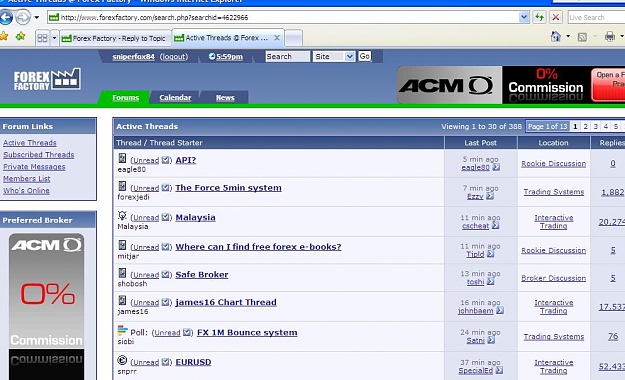Toggle the mark-read checkbox for API? thread
The image size is (625, 380).
165,160
